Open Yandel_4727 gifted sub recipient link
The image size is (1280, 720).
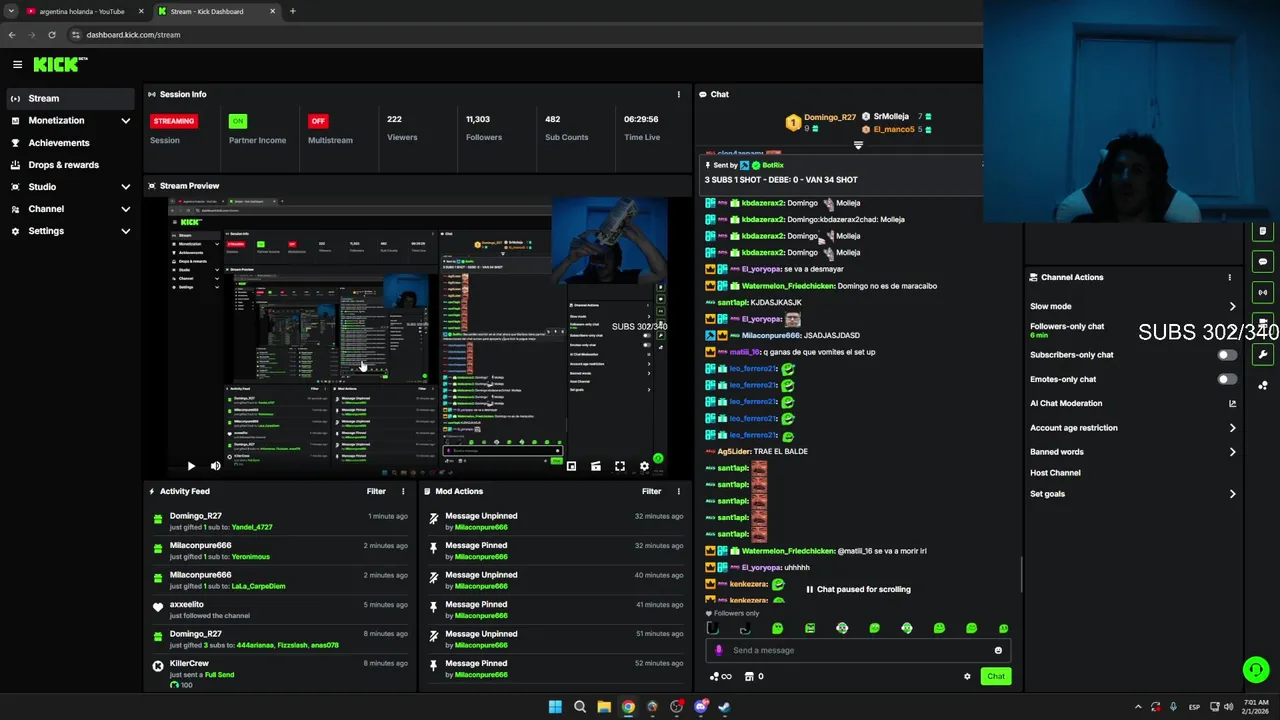252,527
